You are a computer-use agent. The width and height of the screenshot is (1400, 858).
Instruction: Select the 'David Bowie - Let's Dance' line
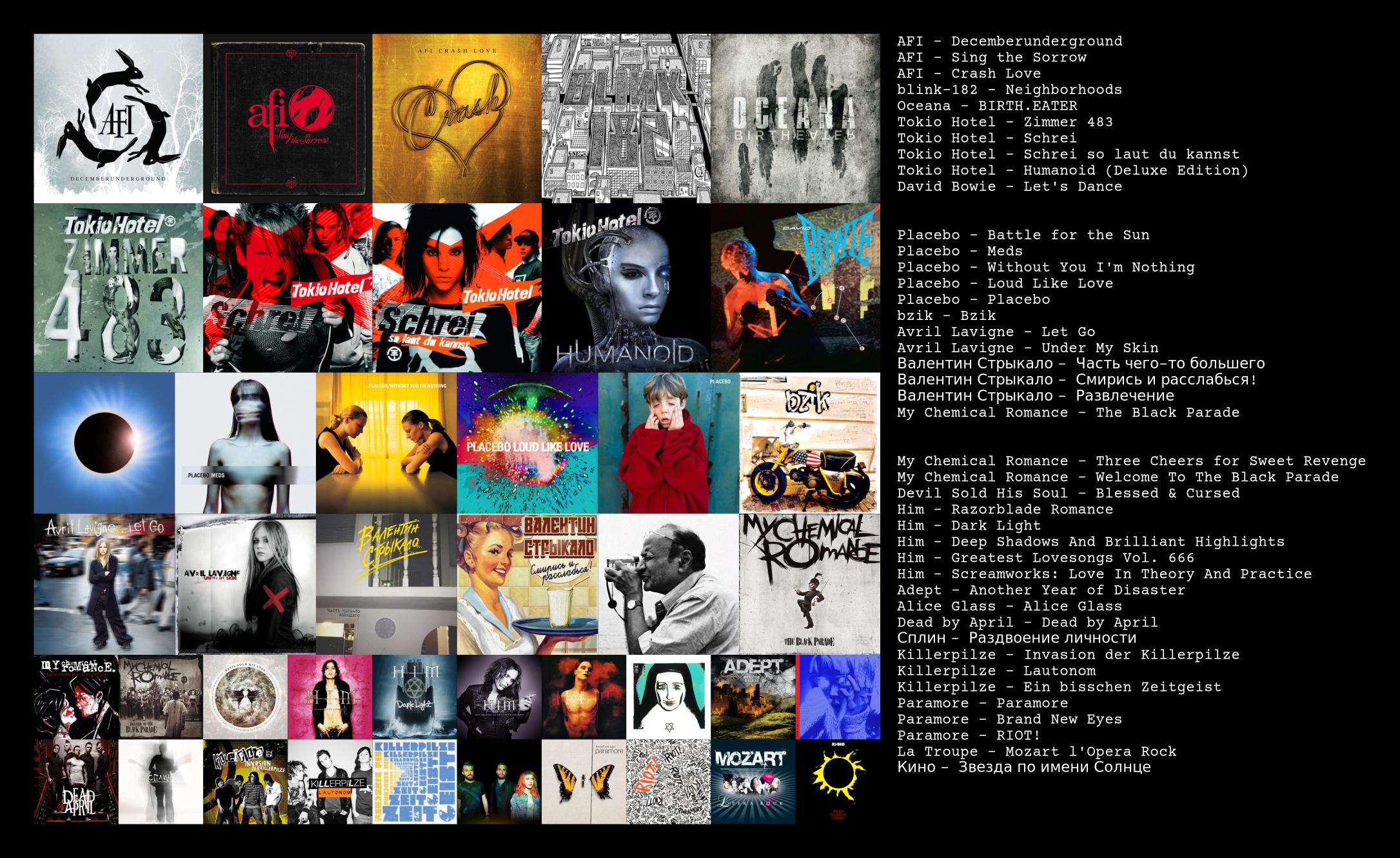[x=1010, y=186]
